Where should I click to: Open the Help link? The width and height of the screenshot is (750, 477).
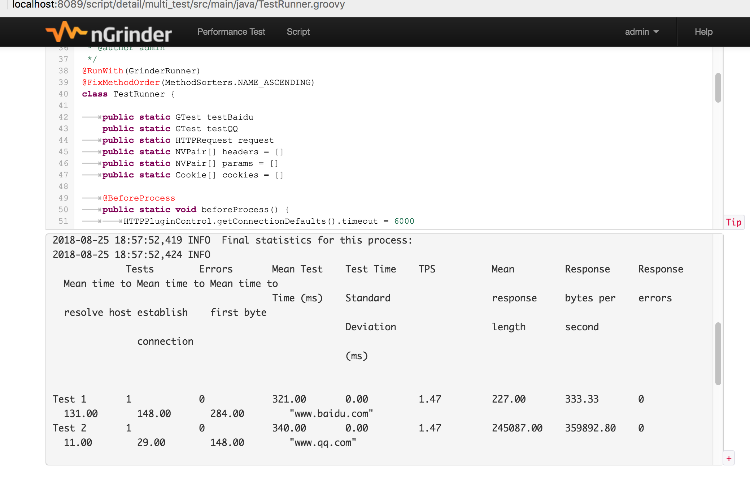coord(703,32)
